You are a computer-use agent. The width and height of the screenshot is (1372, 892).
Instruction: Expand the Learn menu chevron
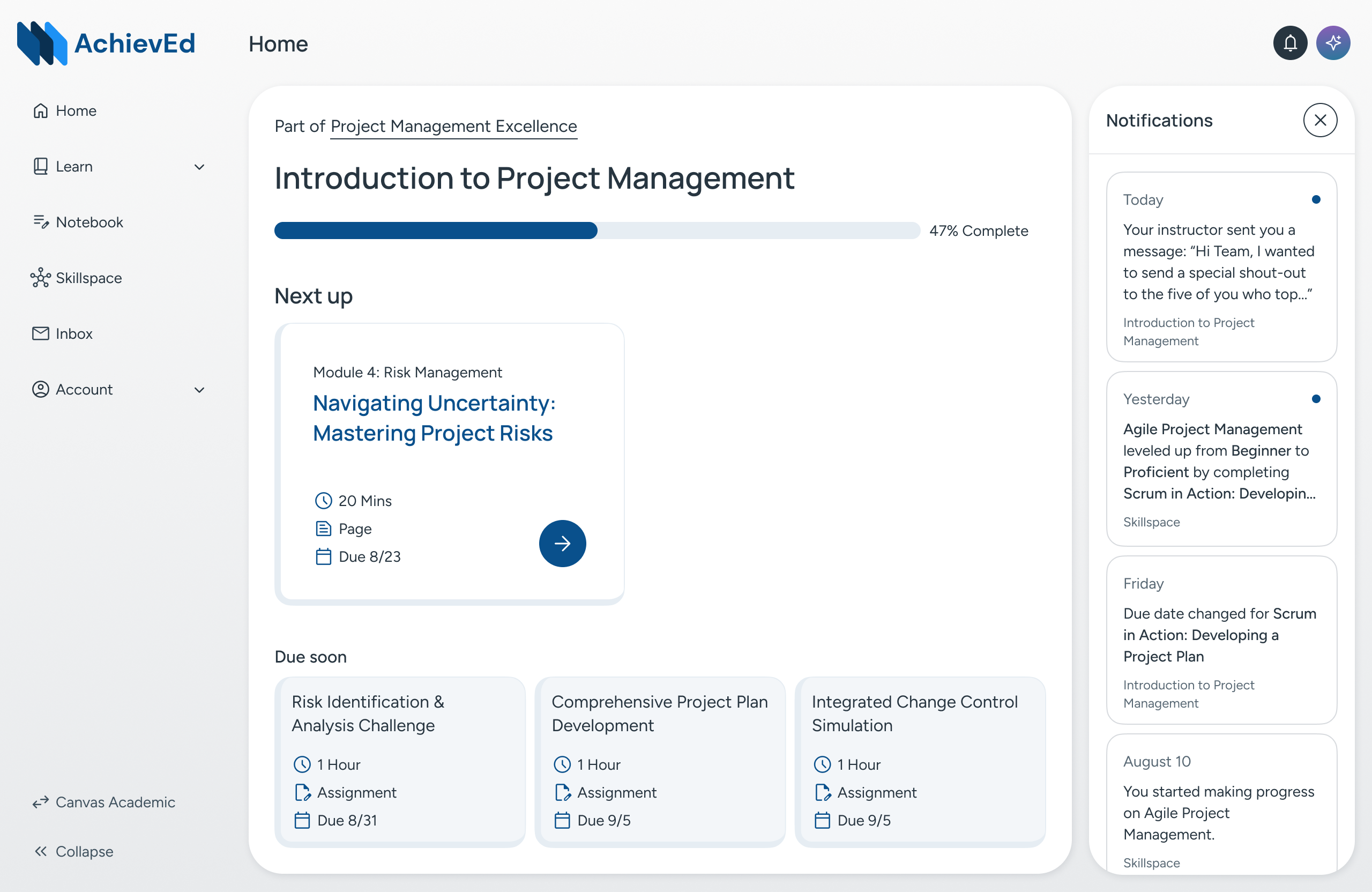(199, 167)
